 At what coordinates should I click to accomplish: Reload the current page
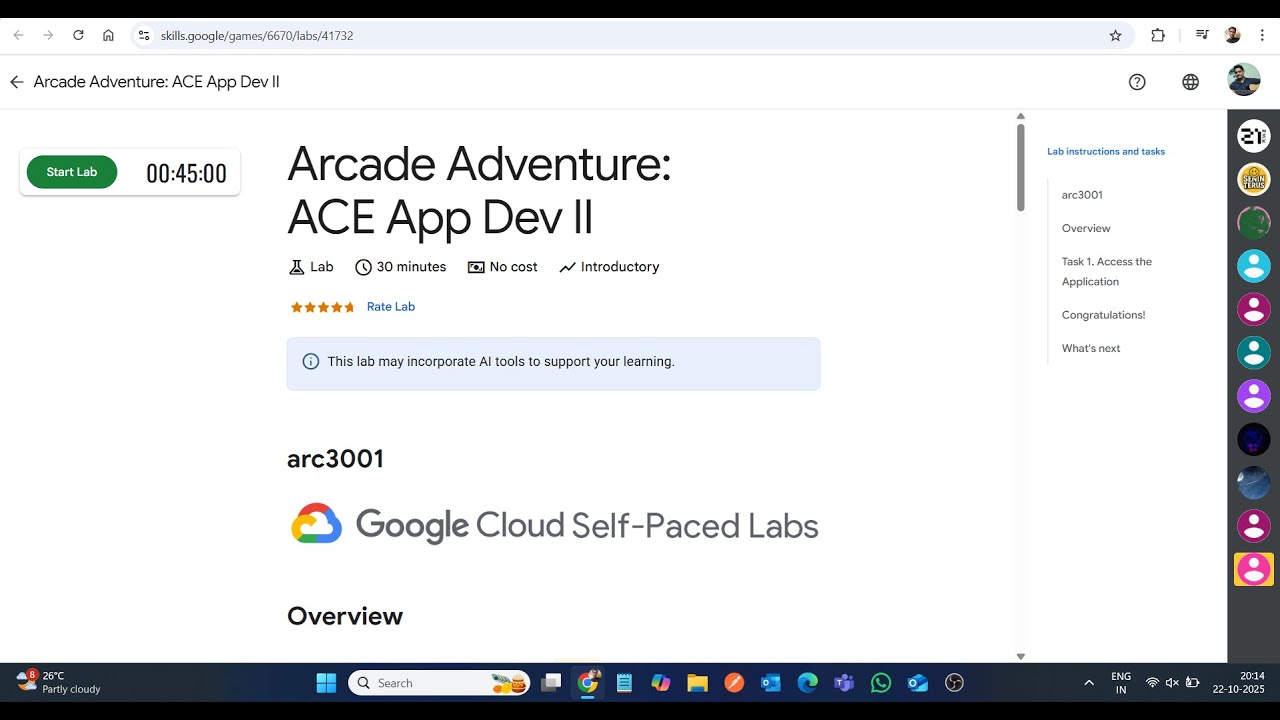pos(78,35)
